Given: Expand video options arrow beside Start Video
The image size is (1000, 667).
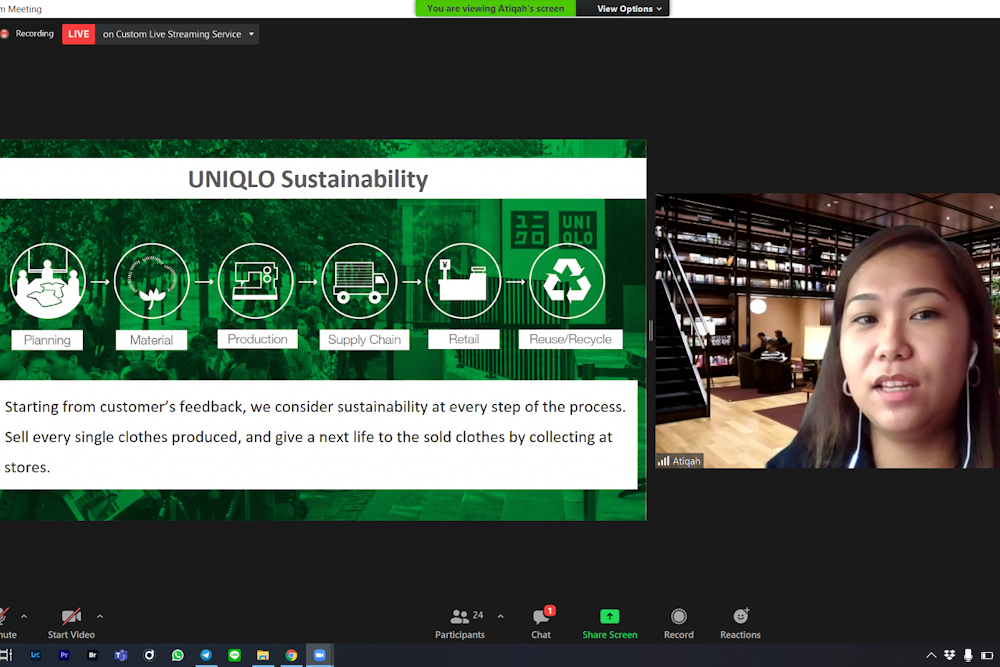Looking at the screenshot, I should (x=100, y=616).
